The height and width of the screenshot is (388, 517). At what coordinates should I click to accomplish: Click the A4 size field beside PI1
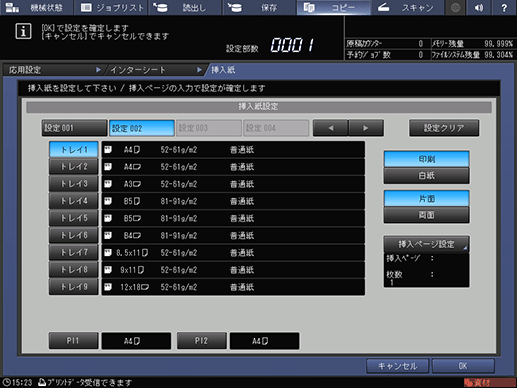point(136,341)
